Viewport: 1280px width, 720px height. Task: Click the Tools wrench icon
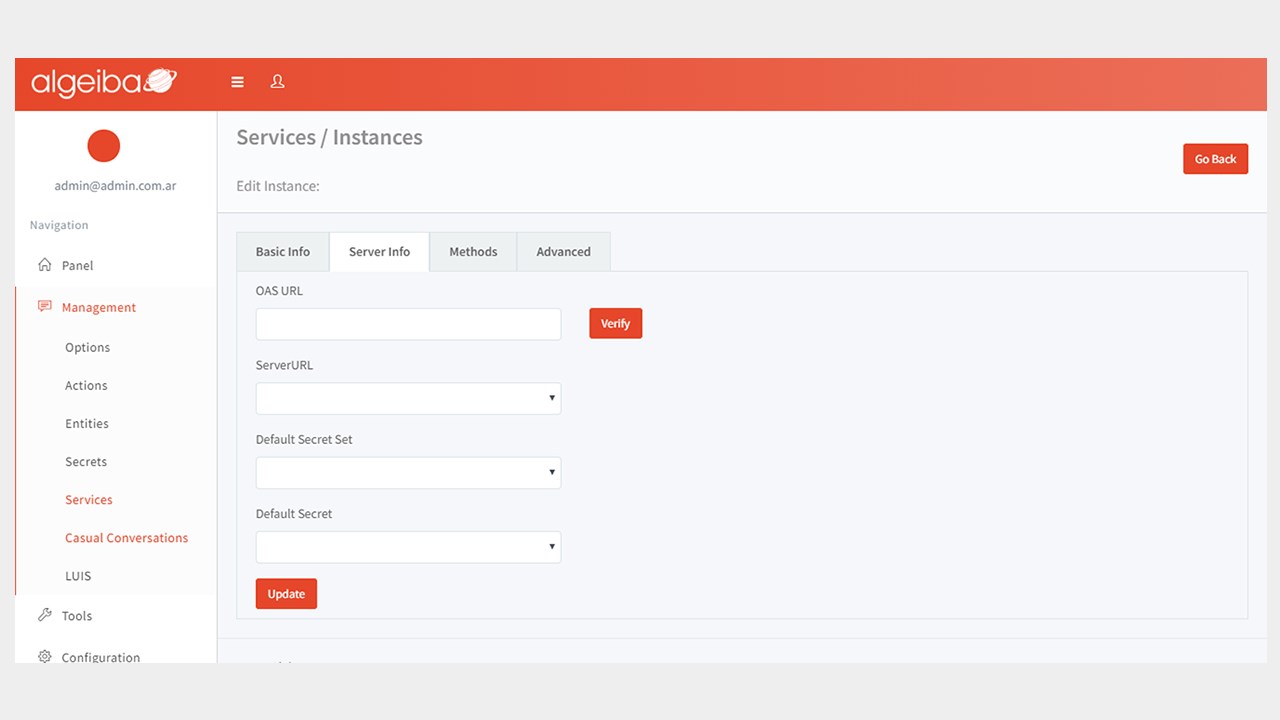click(44, 615)
